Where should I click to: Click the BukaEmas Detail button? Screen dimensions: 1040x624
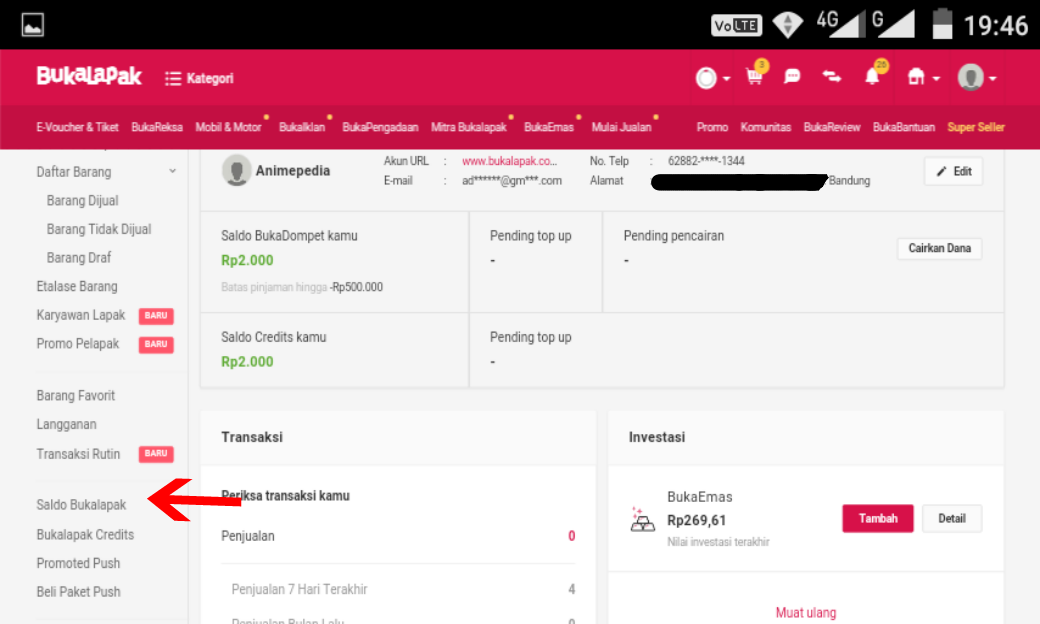pos(952,519)
